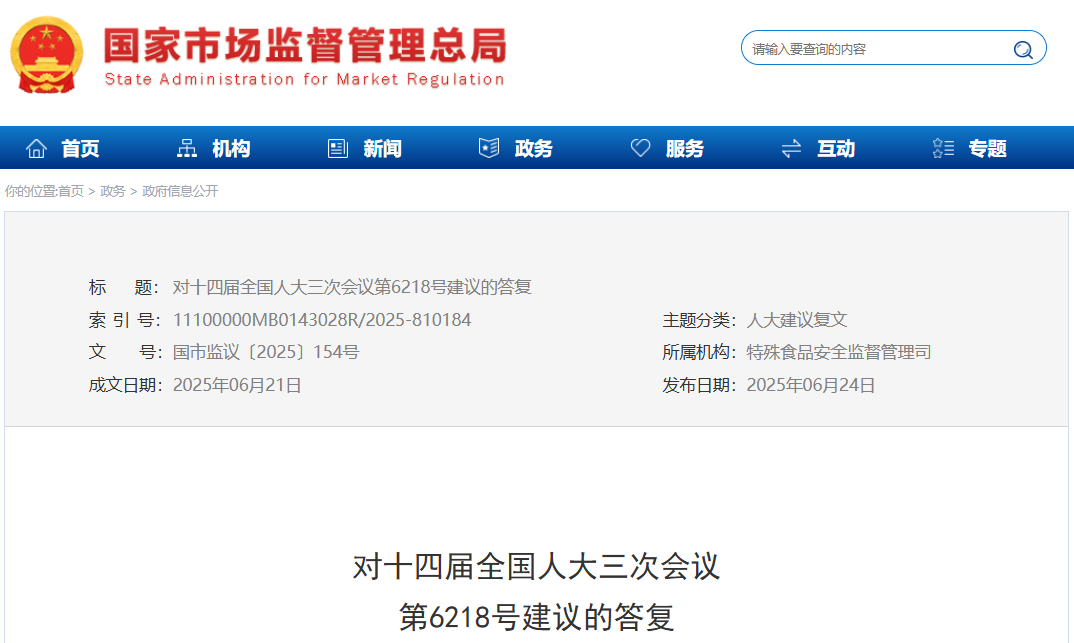This screenshot has width=1074, height=643.
Task: Click the organization chart icon beside 机构
Action: pos(187,149)
